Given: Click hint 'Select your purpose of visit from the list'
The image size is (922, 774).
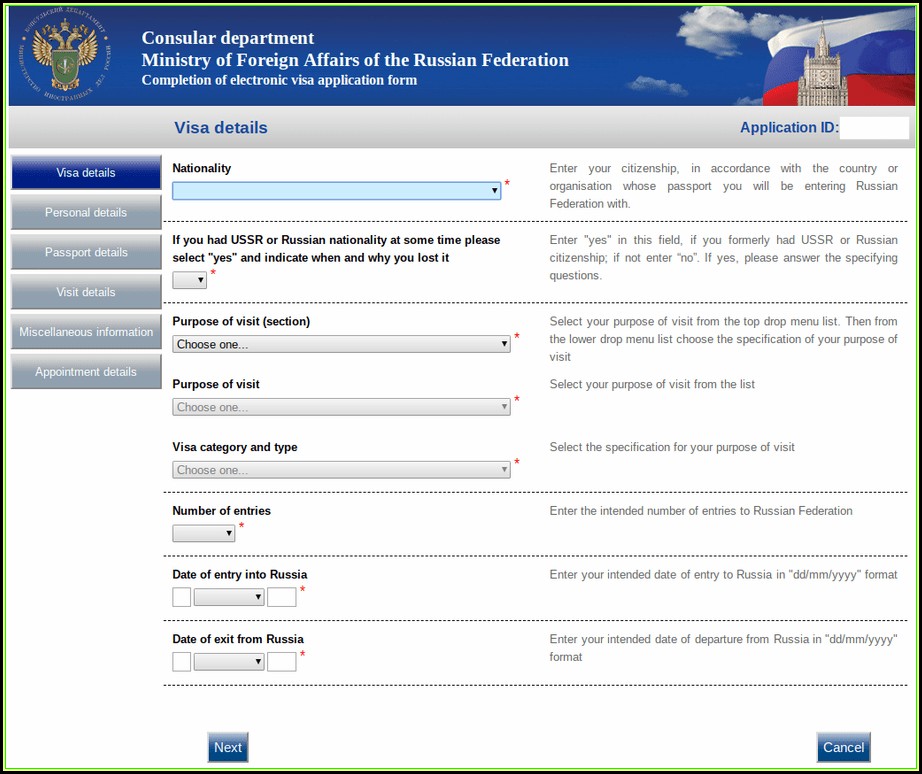Looking at the screenshot, I should click(x=652, y=384).
